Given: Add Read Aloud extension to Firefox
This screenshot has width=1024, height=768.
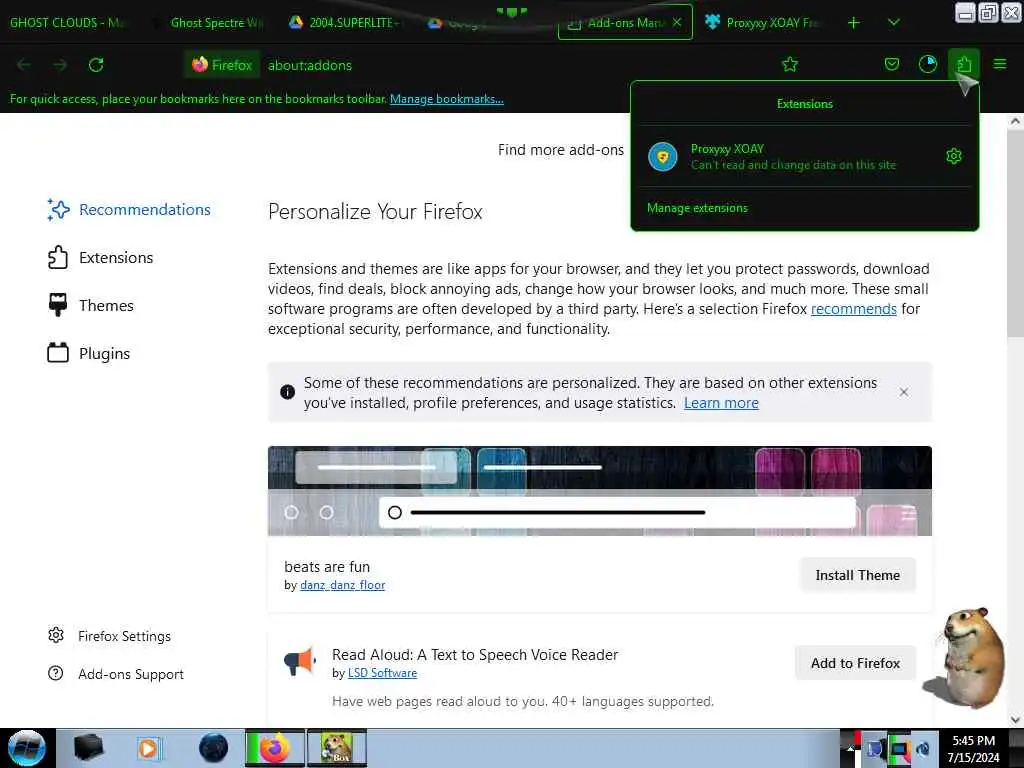Looking at the screenshot, I should pos(855,663).
